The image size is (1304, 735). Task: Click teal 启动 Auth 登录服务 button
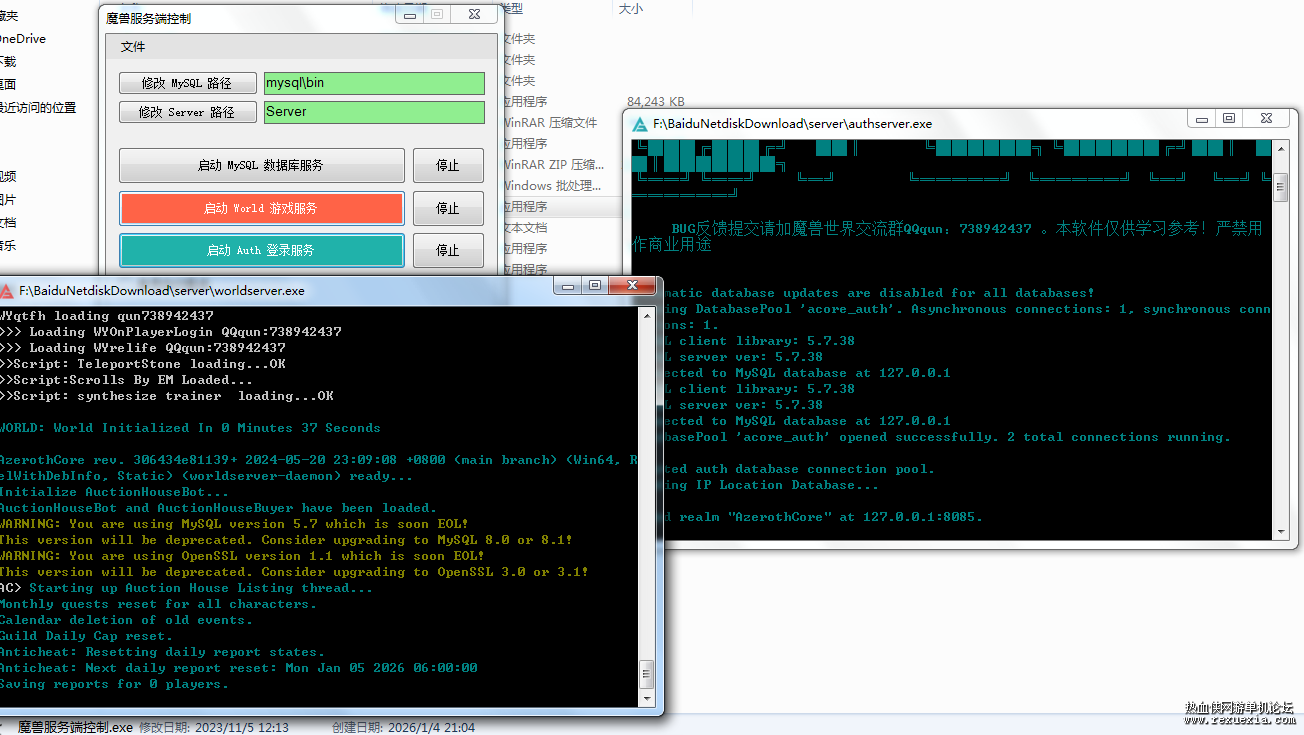pyautogui.click(x=261, y=250)
